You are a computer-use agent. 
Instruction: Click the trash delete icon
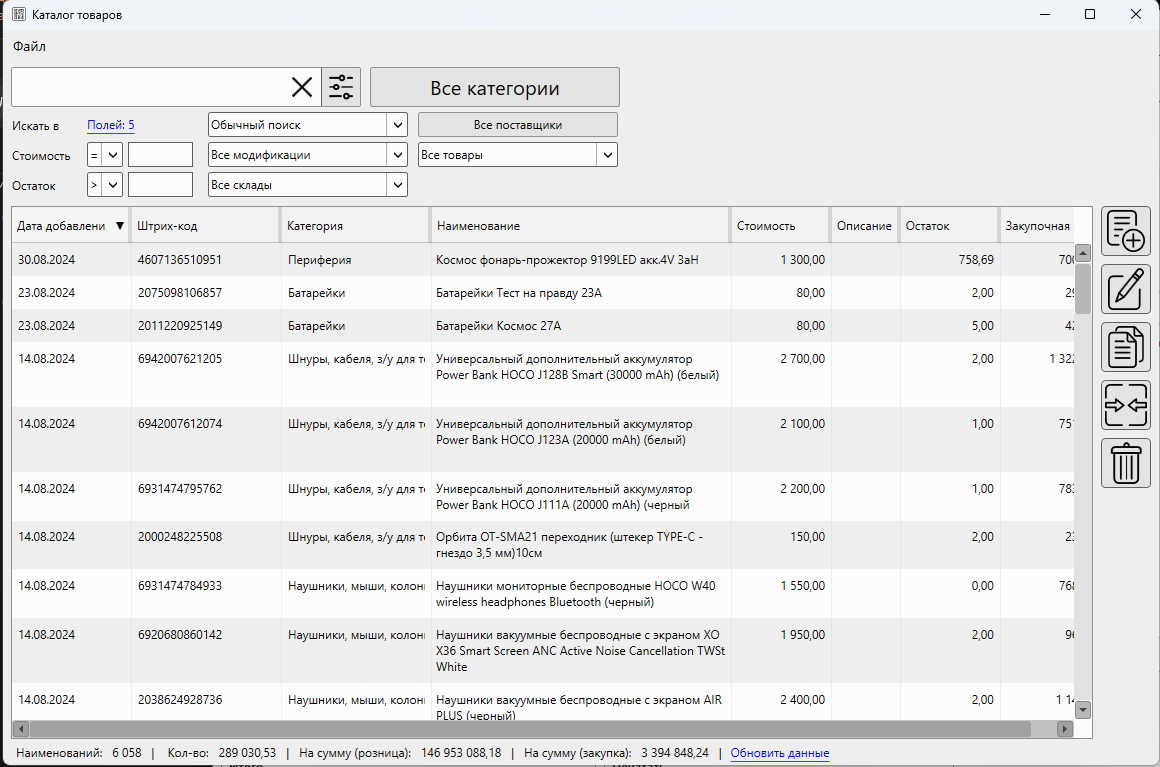(1125, 463)
